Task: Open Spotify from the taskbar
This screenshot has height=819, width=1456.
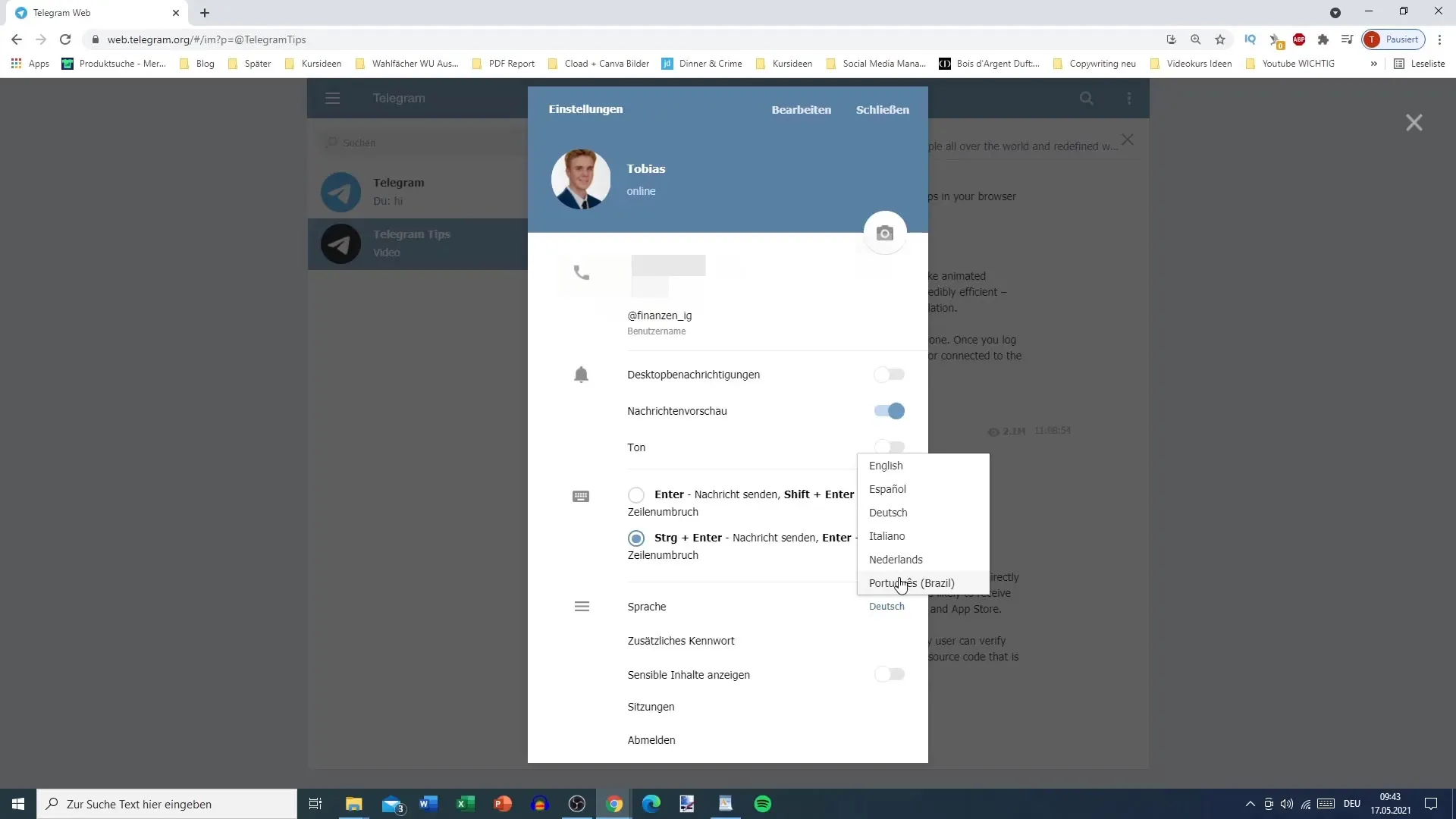Action: (x=763, y=804)
